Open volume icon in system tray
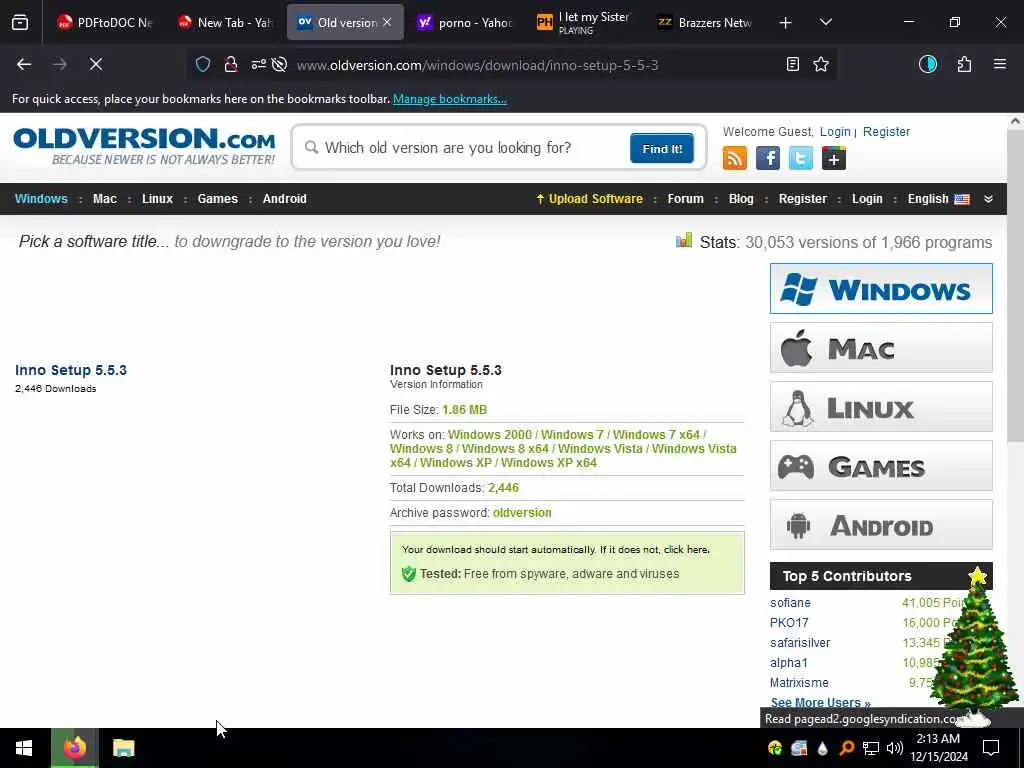The image size is (1024, 768). pyautogui.click(x=895, y=748)
